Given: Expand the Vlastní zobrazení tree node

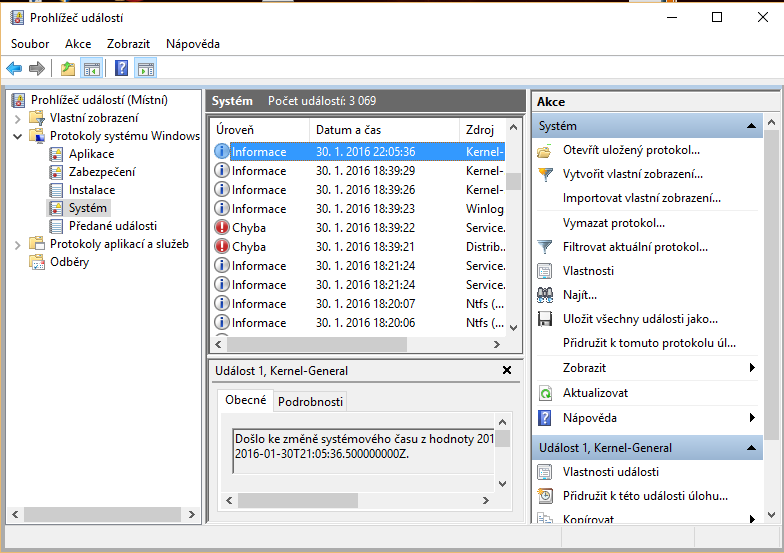Looking at the screenshot, I should pos(17,118).
